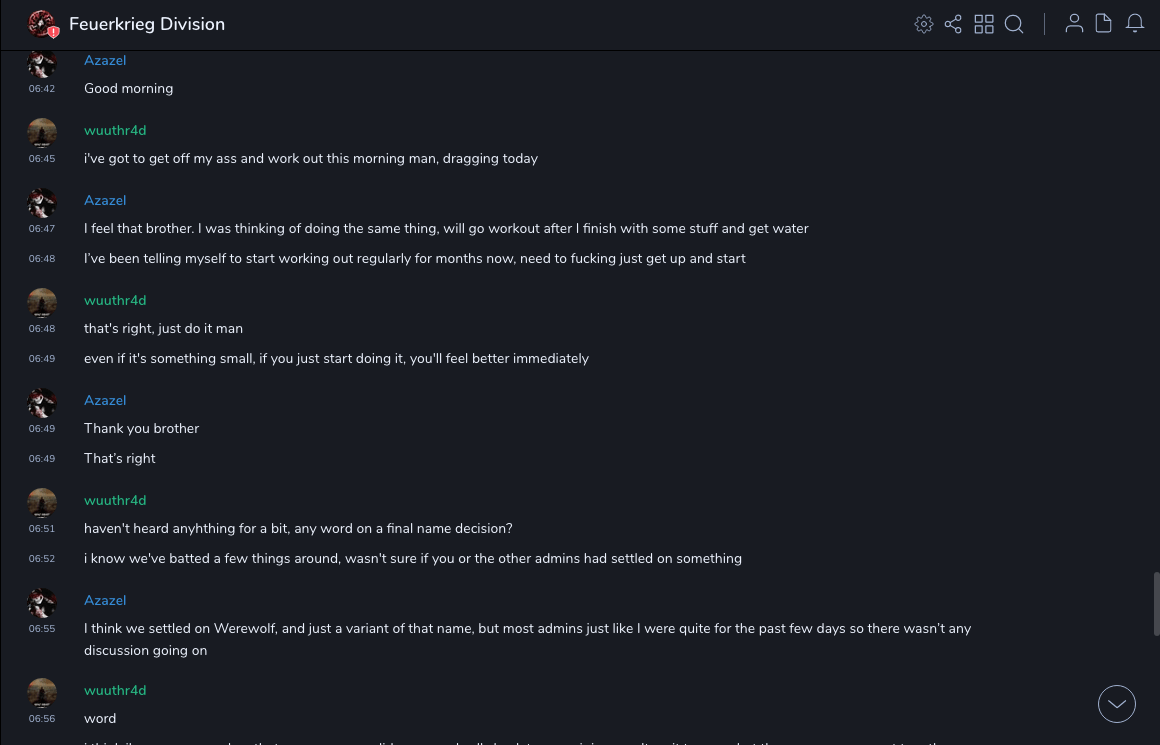Open wuuthr4d username above 'that's right, just do it man'
The image size is (1160, 745).
click(x=115, y=300)
